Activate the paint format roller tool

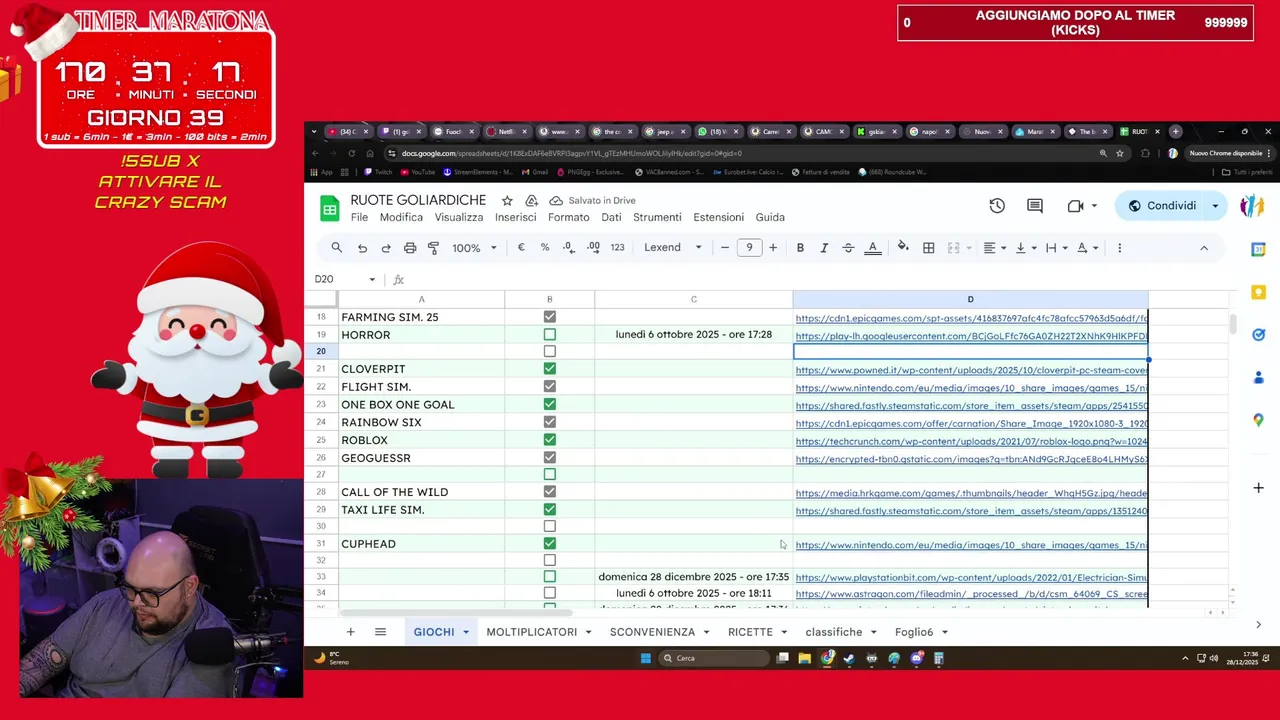tap(433, 248)
